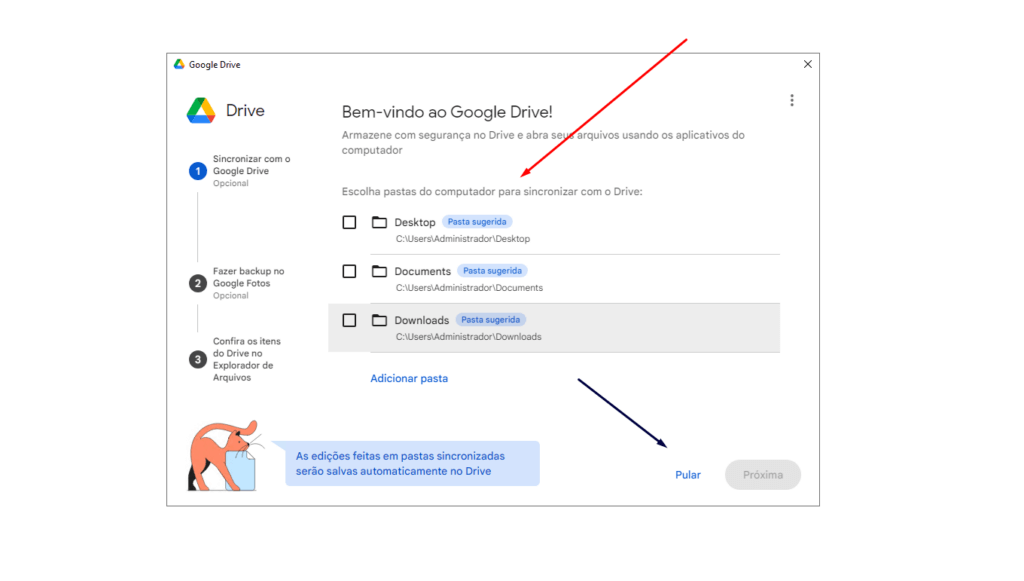Click the Downloads folder name
This screenshot has width=1024, height=581.
[x=421, y=321]
